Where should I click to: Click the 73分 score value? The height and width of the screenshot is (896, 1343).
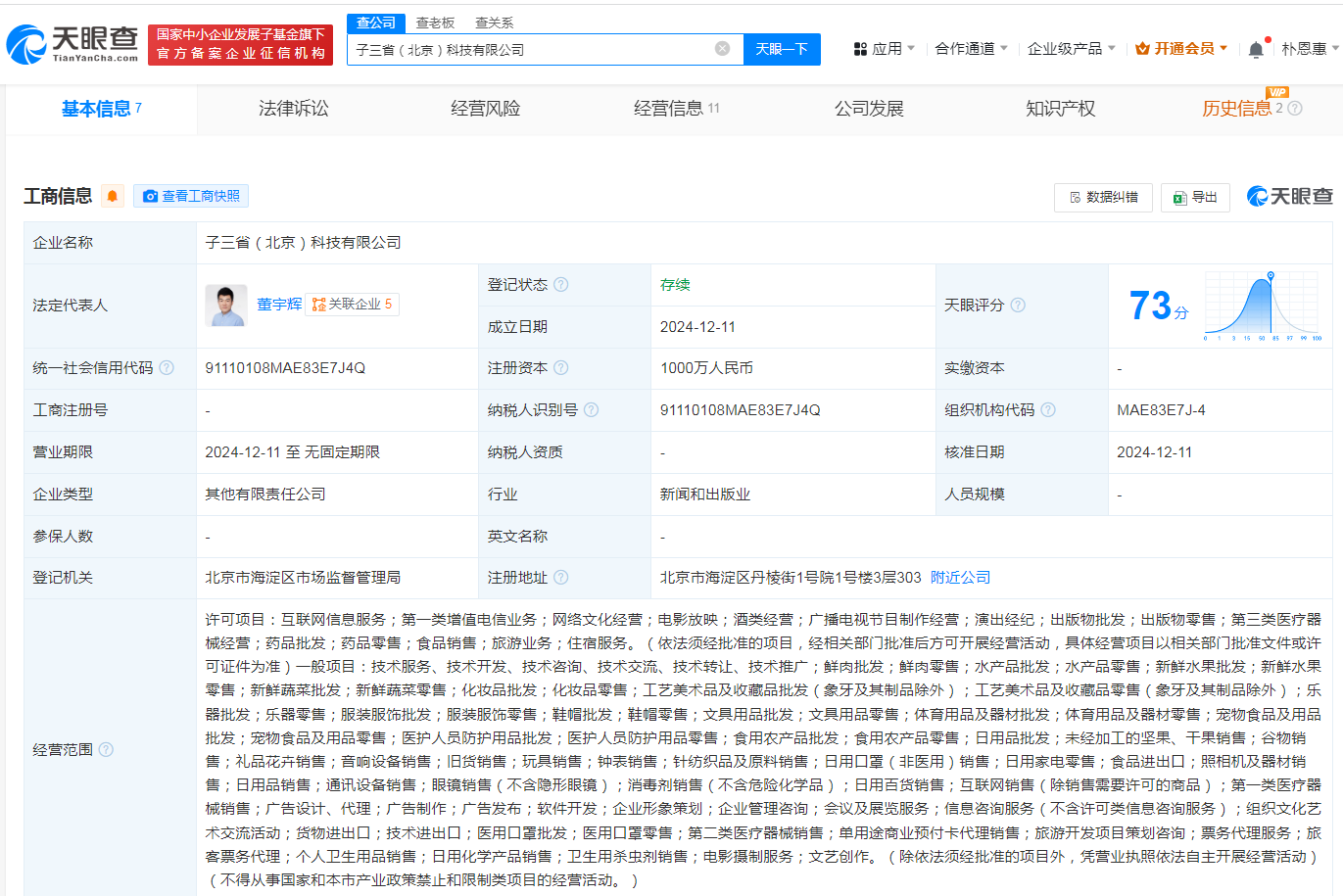click(x=1158, y=306)
